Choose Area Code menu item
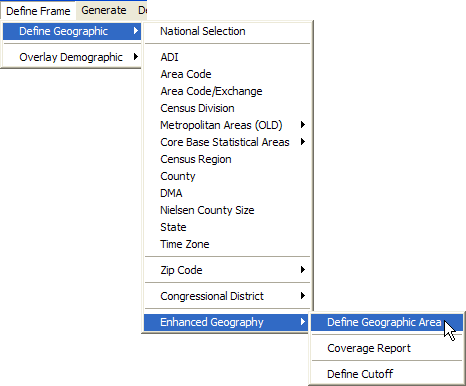The width and height of the screenshot is (466, 386). (227, 74)
